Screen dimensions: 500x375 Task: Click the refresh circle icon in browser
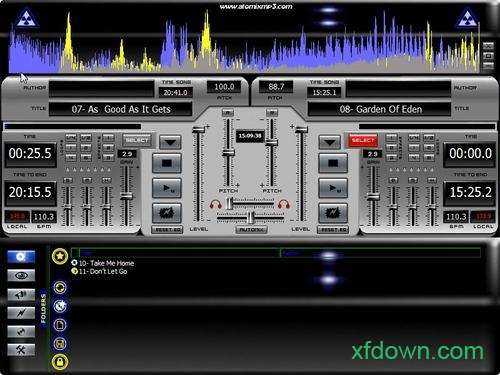click(60, 287)
